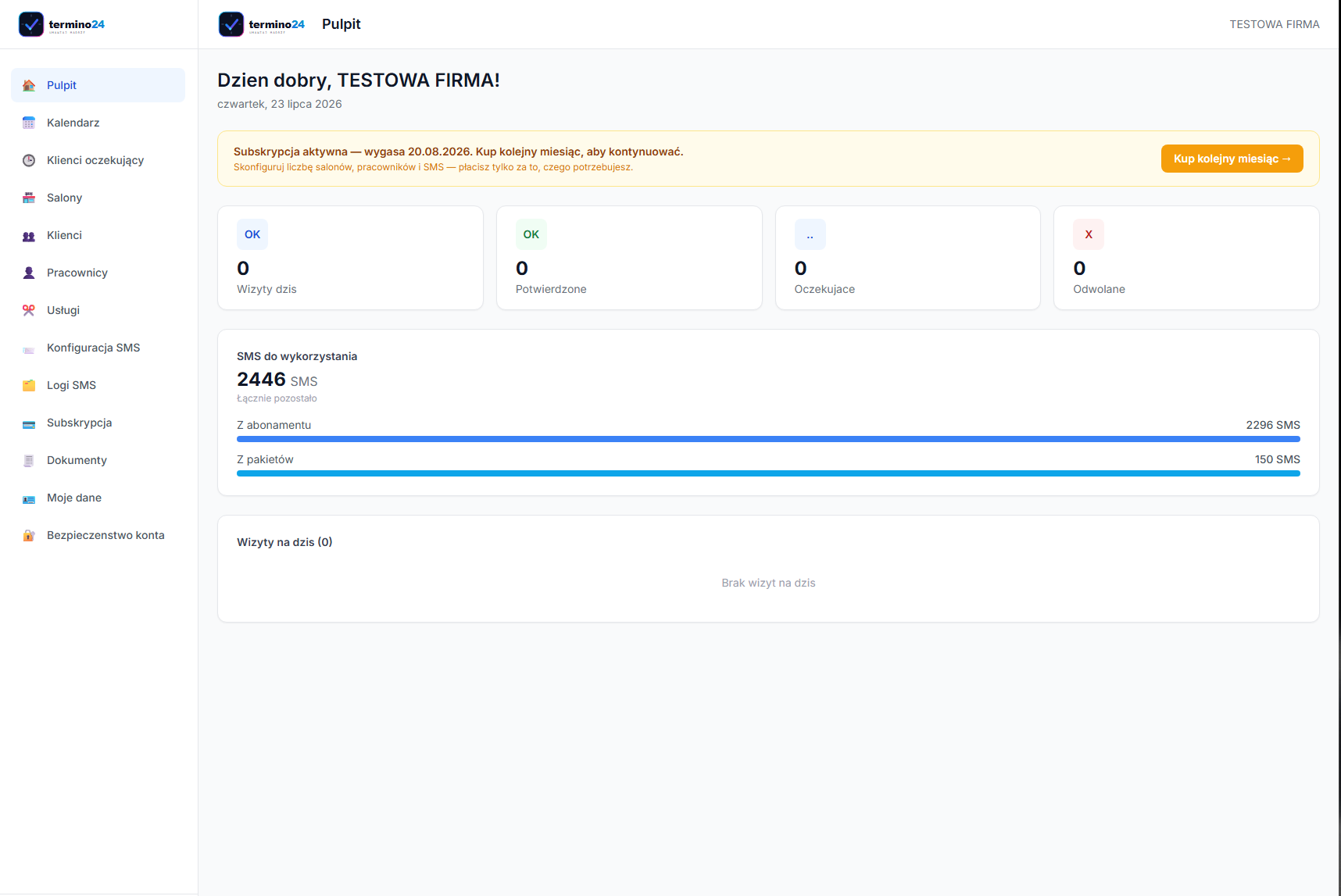
Task: Click 'Dzien dobry, TESTOWA FIRMA!' greeting
Action: [359, 80]
